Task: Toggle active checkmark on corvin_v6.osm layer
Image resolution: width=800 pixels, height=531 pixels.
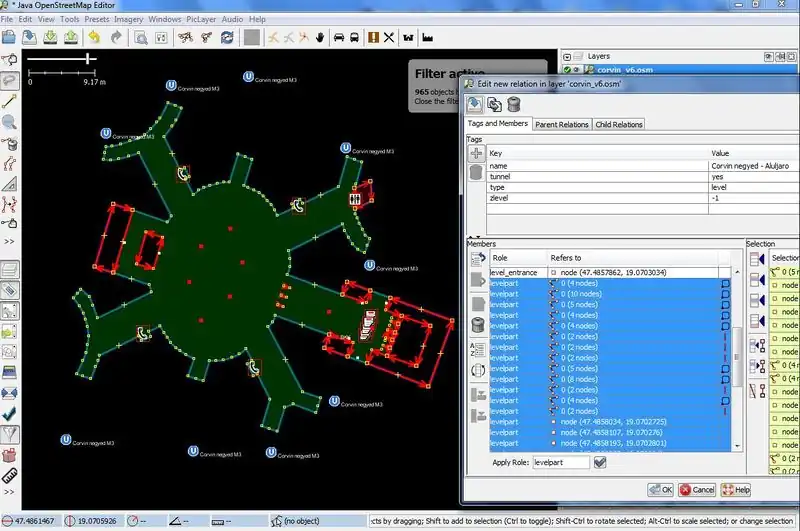Action: click(x=567, y=71)
